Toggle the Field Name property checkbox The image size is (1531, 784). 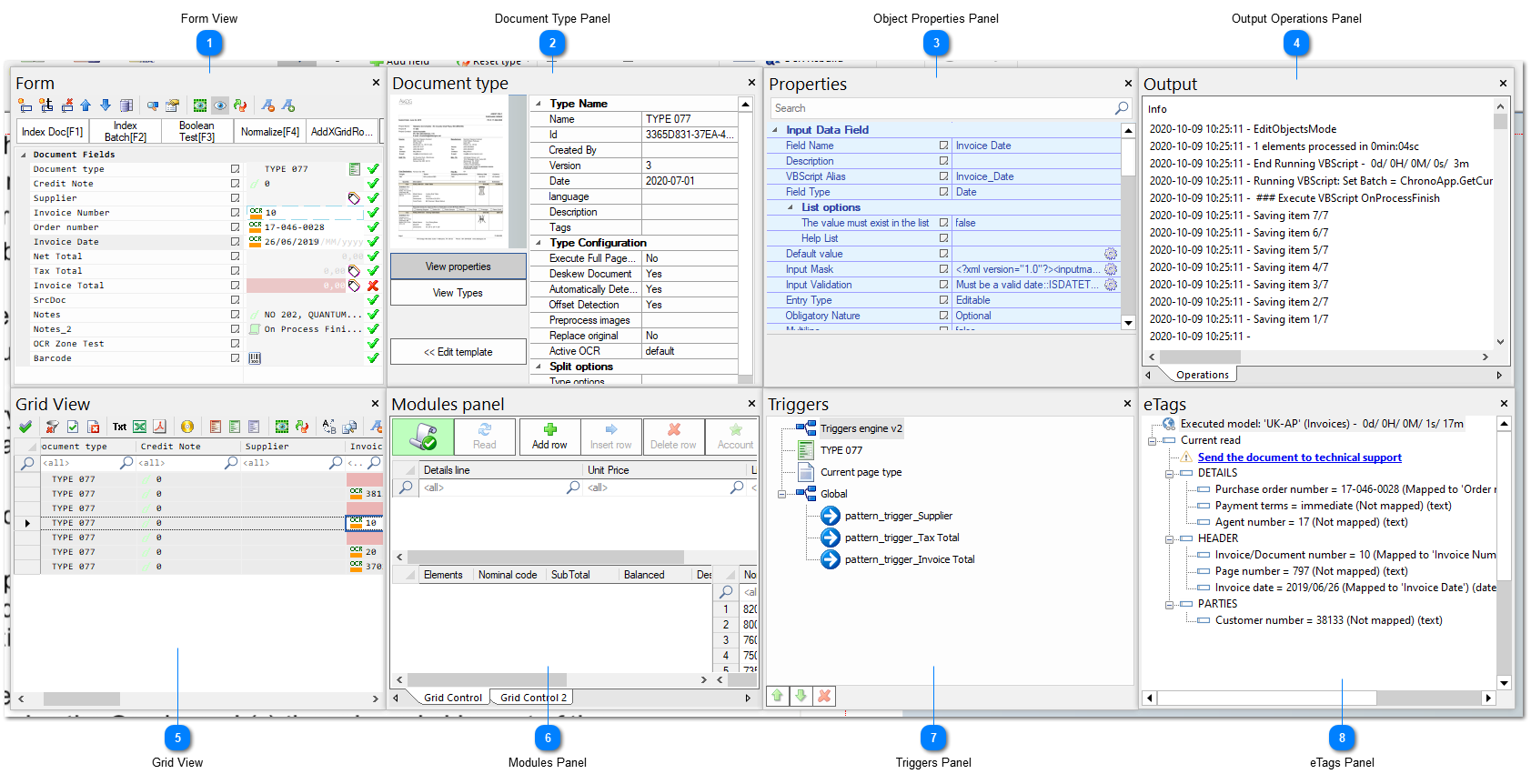(x=943, y=146)
